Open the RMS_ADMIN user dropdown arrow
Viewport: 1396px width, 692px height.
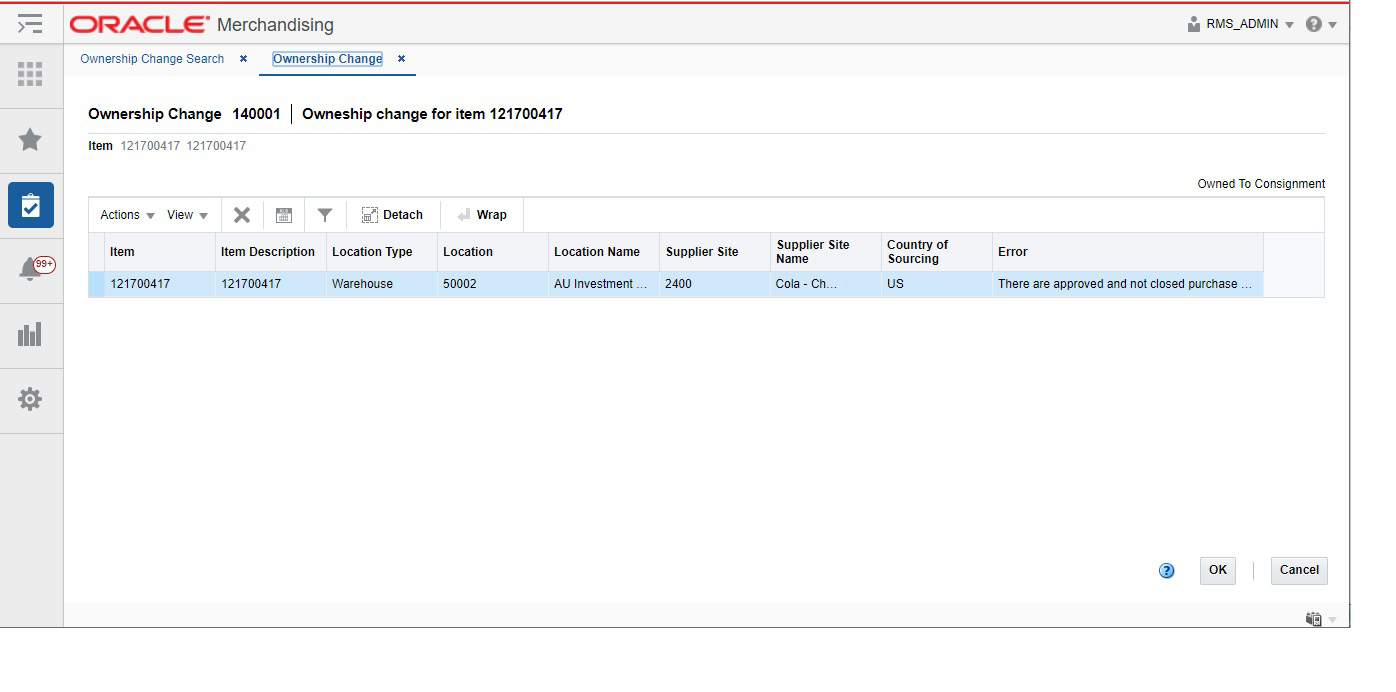[1289, 25]
